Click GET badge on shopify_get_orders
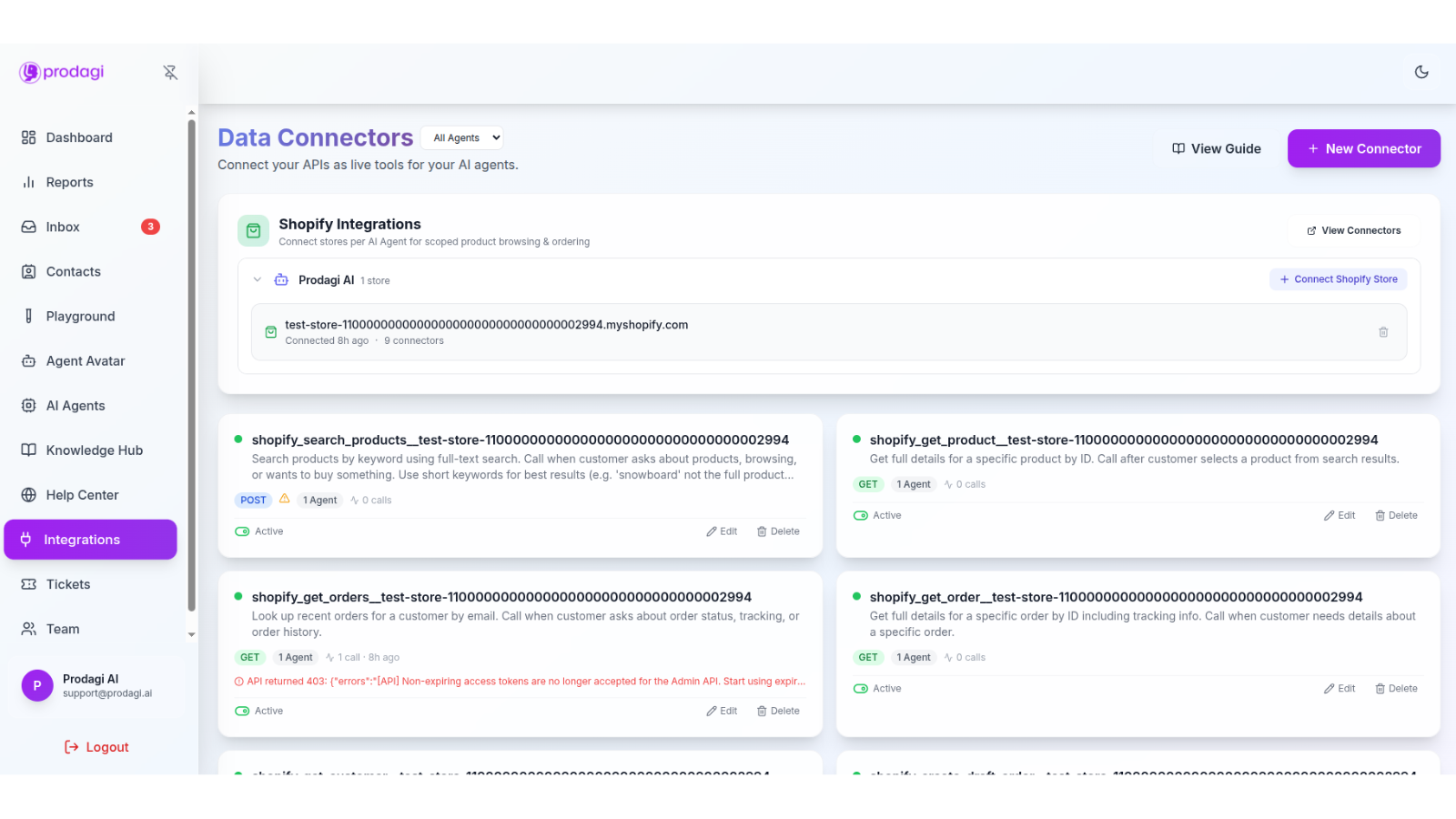Image resolution: width=1456 pixels, height=819 pixels. coord(249,657)
